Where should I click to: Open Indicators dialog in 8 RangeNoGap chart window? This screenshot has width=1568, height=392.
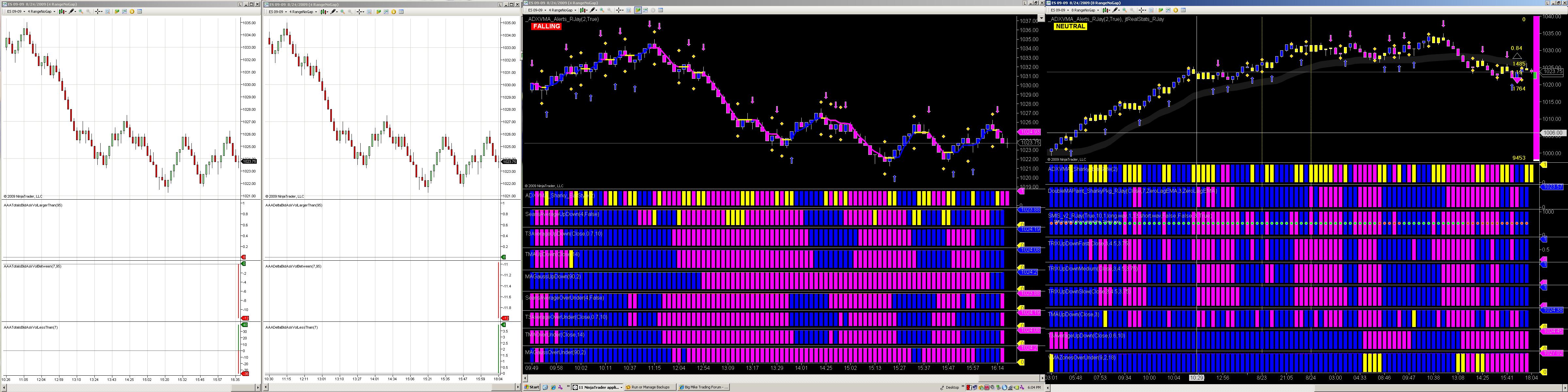pos(1168,10)
